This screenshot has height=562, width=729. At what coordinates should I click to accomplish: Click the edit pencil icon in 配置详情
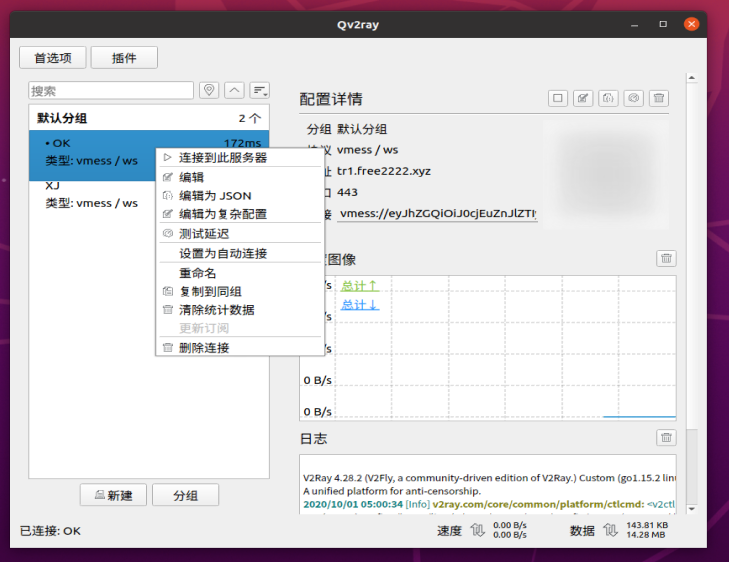coord(583,98)
